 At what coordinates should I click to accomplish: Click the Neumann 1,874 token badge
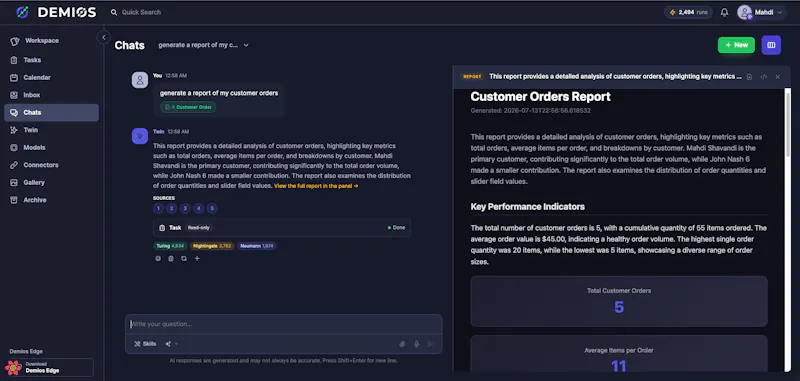click(257, 246)
